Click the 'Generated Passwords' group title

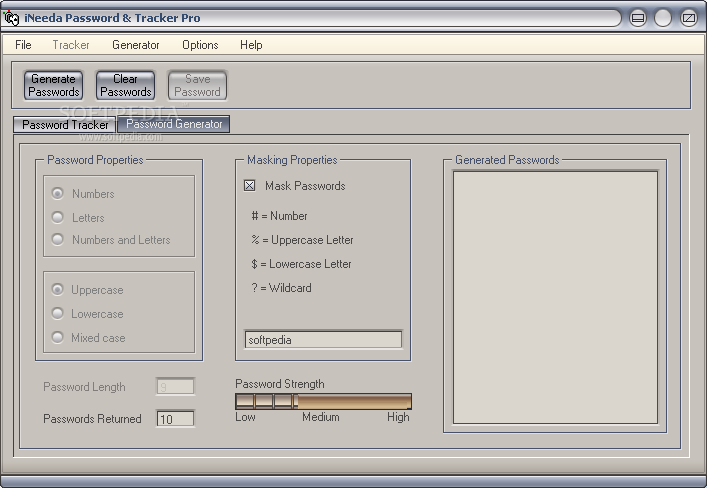[507, 160]
